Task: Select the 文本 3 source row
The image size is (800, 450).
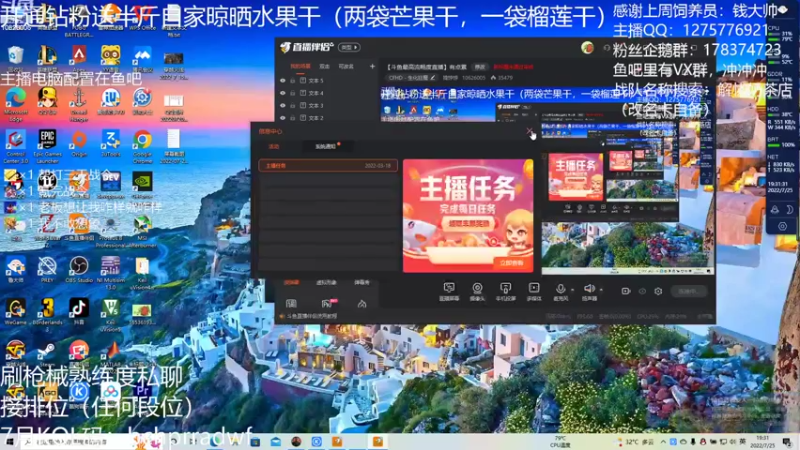Action: click(327, 106)
